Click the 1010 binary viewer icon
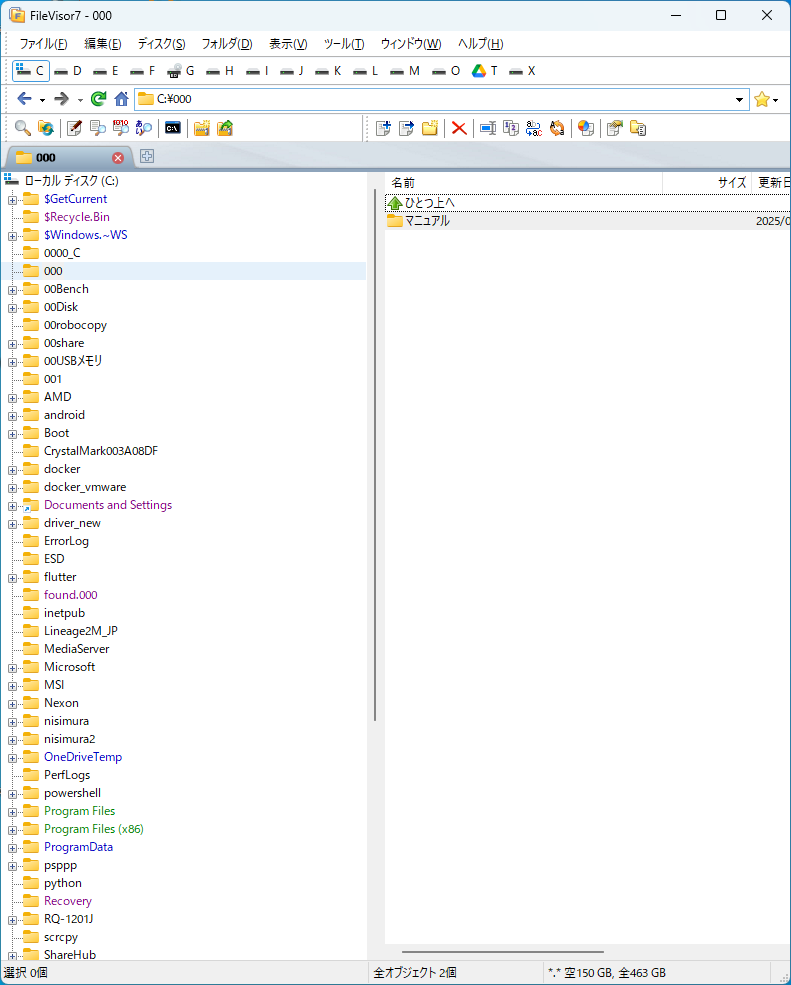791x985 pixels. pyautogui.click(x=121, y=128)
